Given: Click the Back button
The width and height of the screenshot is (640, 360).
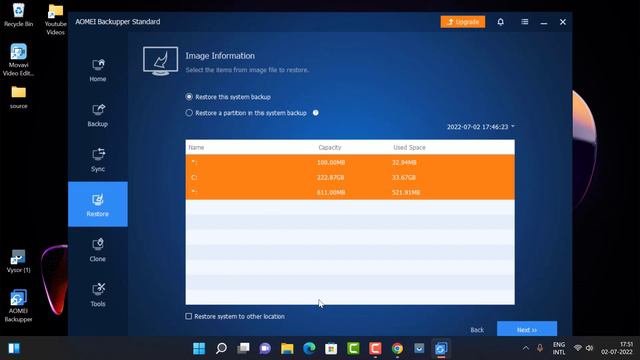Looking at the screenshot, I should click(477, 330).
